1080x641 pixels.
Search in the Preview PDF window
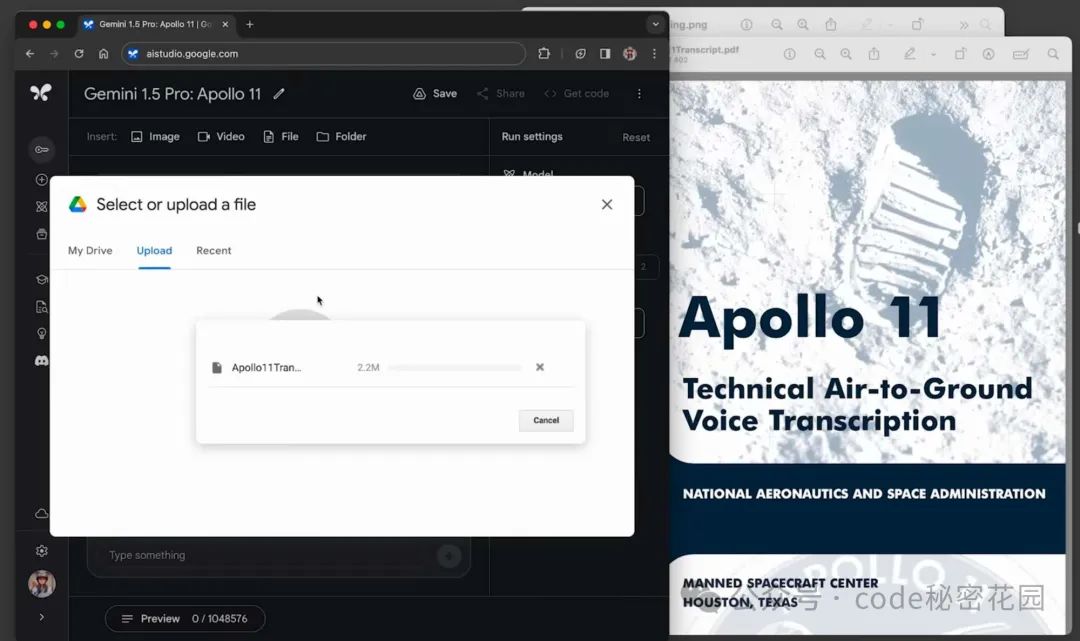[1053, 54]
